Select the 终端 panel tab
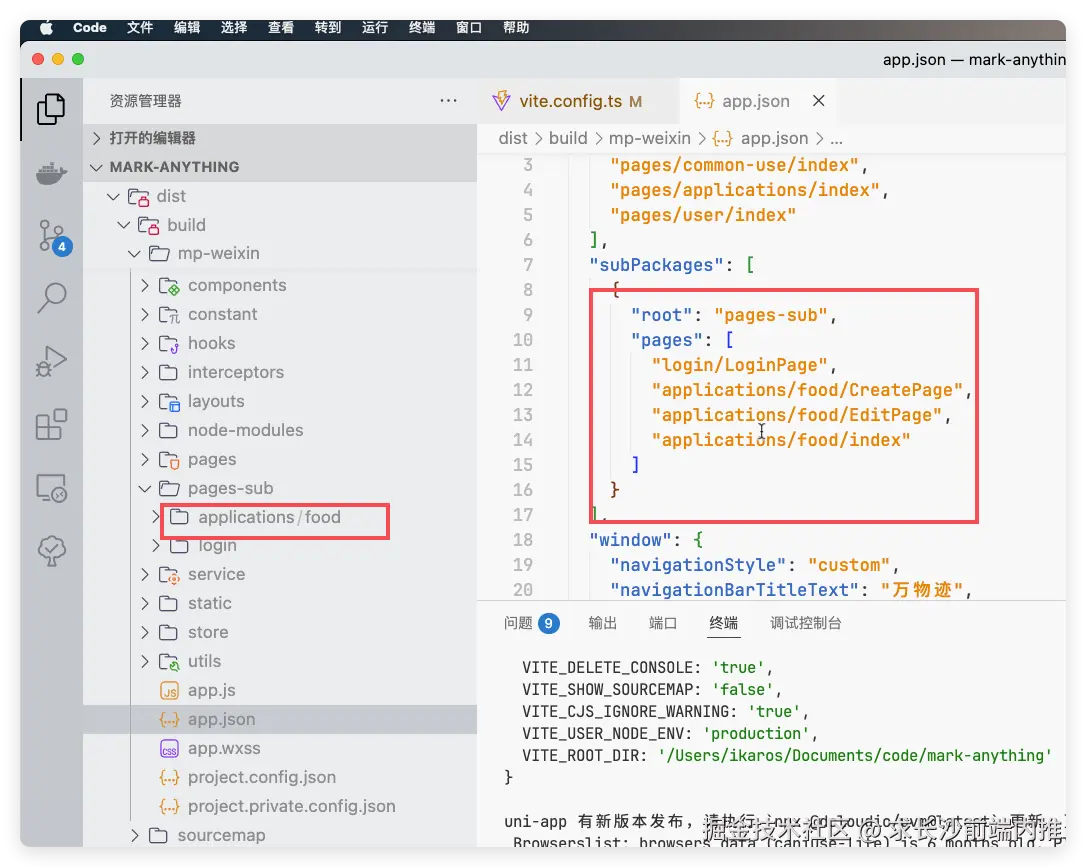 (724, 623)
